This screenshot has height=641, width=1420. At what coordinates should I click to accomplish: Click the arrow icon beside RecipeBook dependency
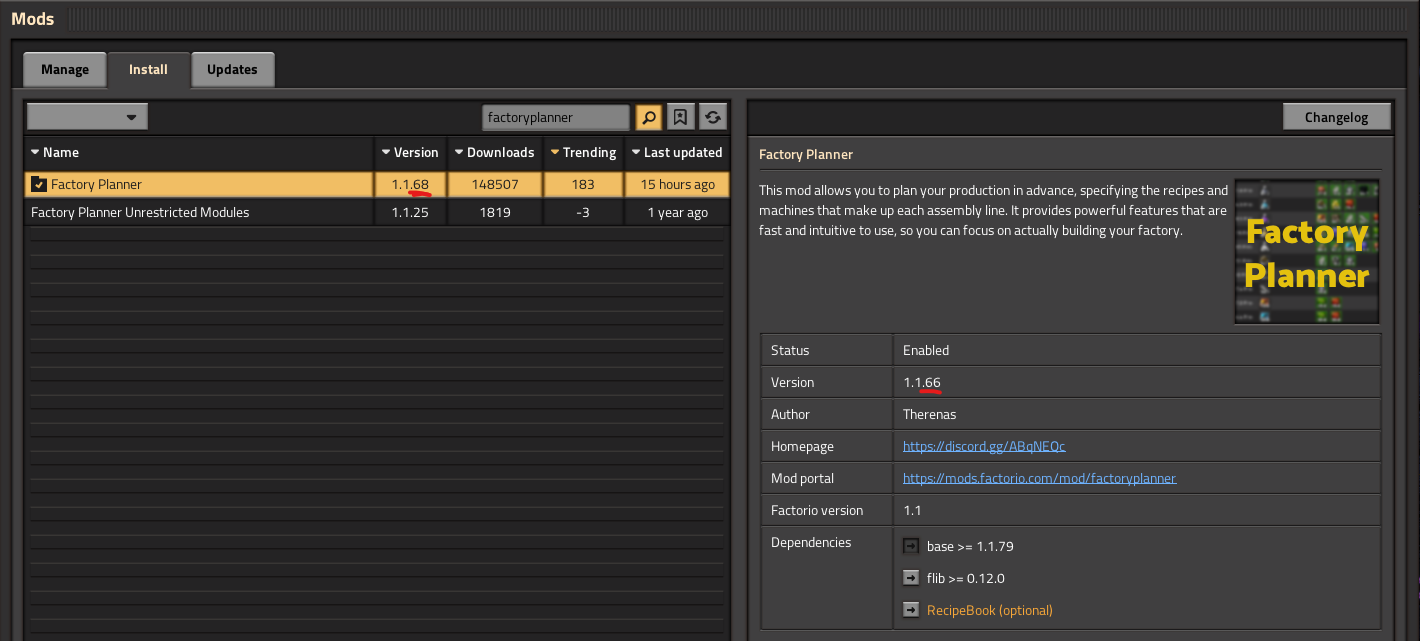(910, 610)
